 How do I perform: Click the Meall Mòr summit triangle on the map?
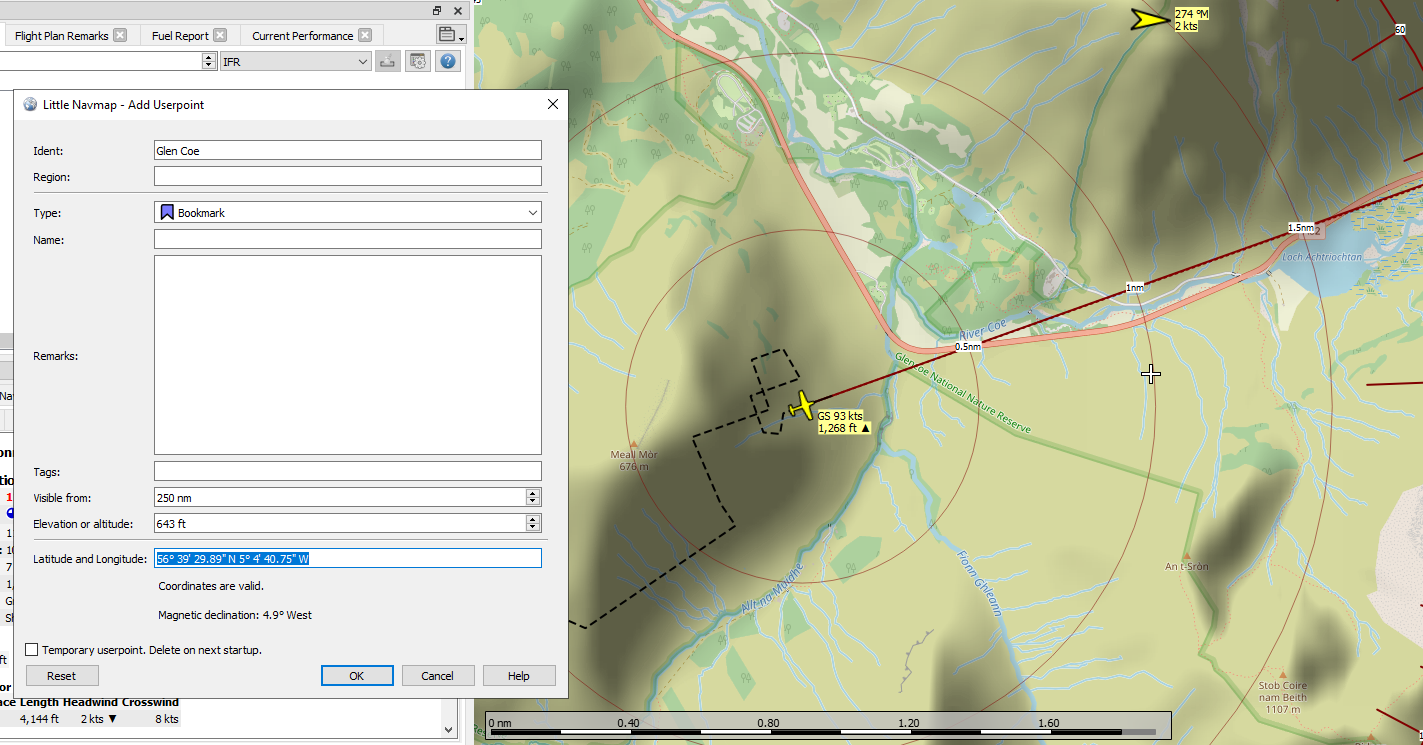pyautogui.click(x=634, y=444)
